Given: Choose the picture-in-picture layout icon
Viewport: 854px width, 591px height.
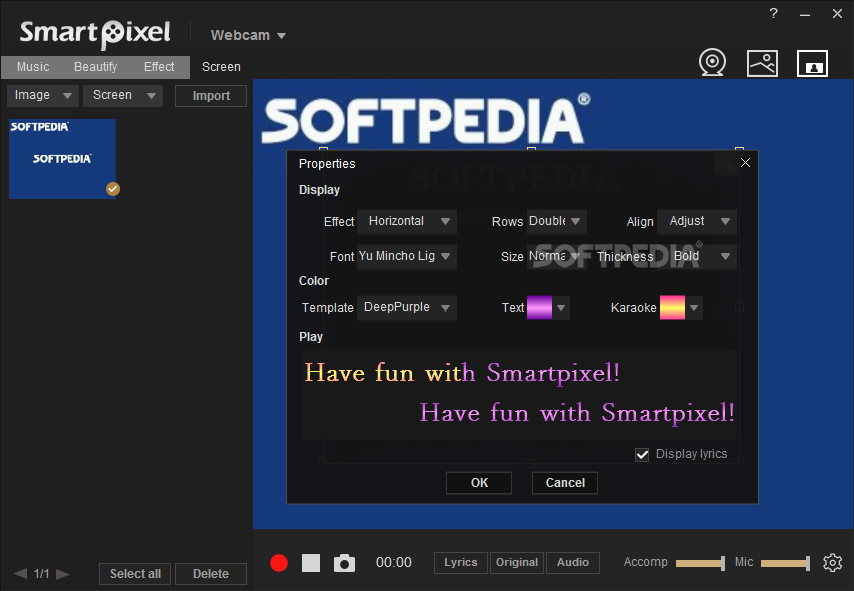Looking at the screenshot, I should click(812, 63).
